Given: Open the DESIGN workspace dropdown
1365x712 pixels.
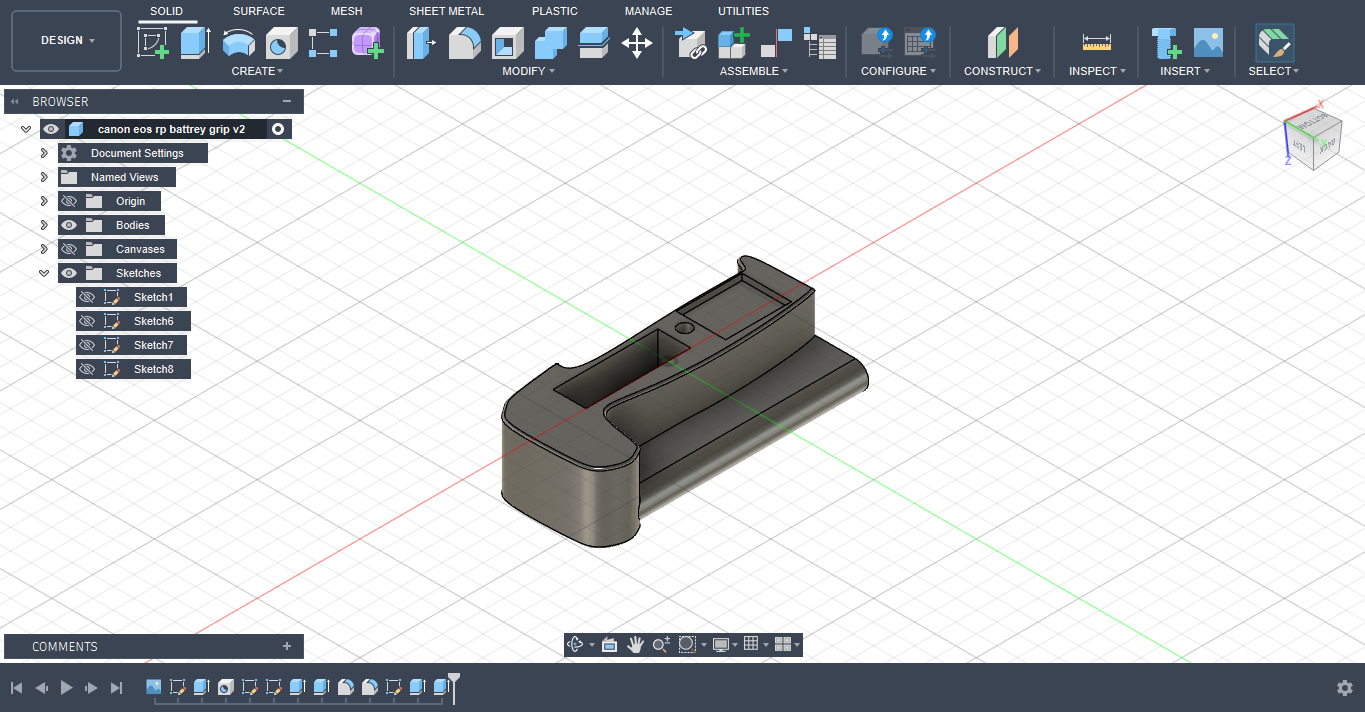Looking at the screenshot, I should pos(67,41).
